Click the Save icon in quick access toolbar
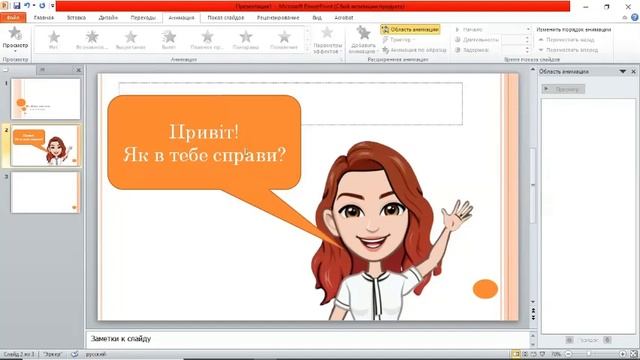 coord(17,5)
